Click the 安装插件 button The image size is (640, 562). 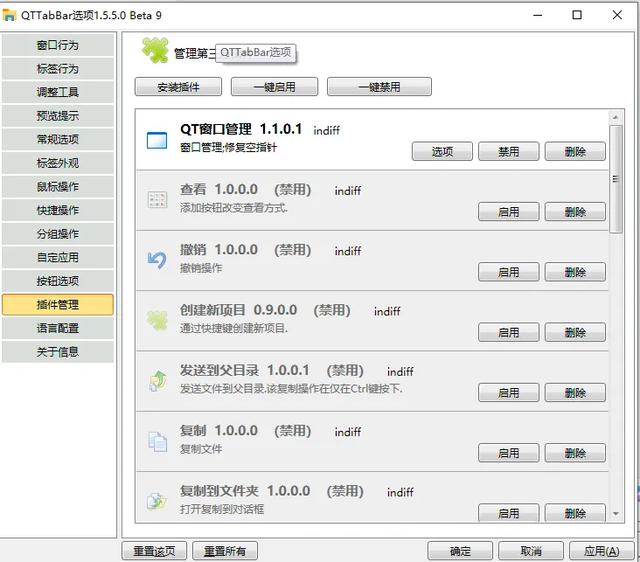click(178, 87)
